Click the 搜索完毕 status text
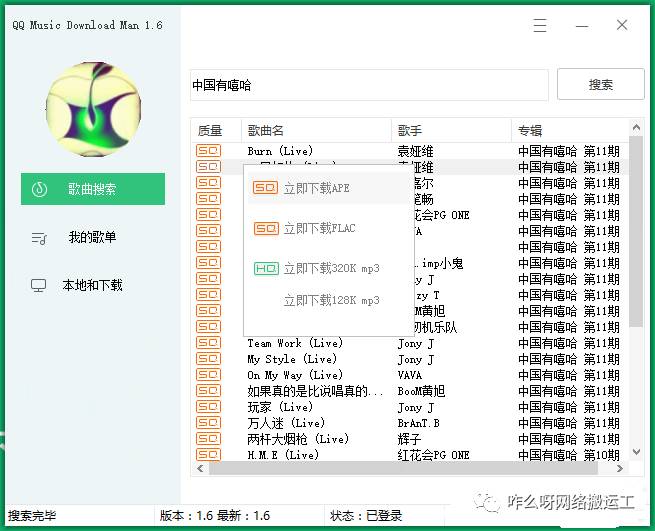655x531 pixels. [32, 516]
